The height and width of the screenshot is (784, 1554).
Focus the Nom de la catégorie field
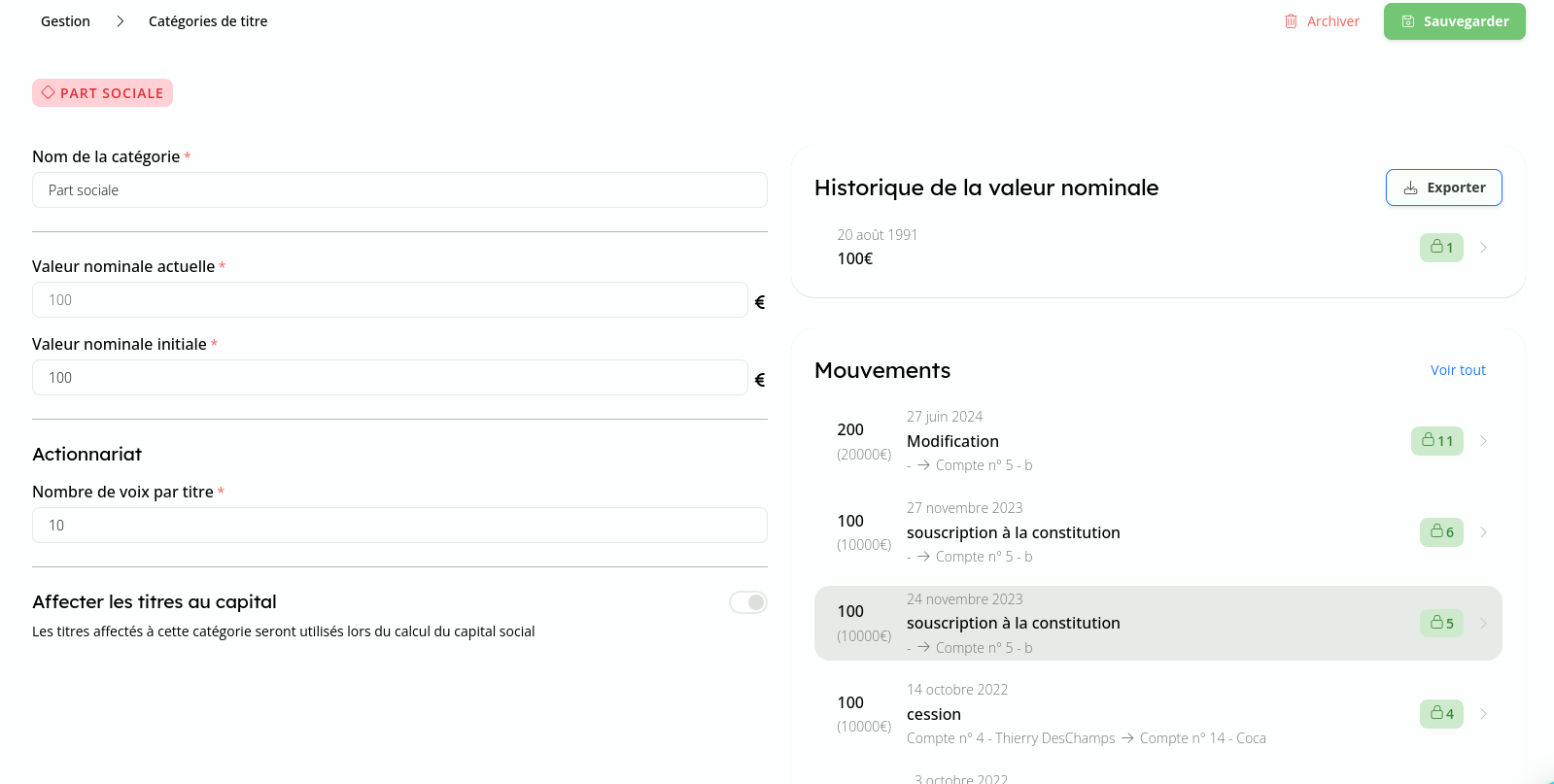click(x=399, y=190)
